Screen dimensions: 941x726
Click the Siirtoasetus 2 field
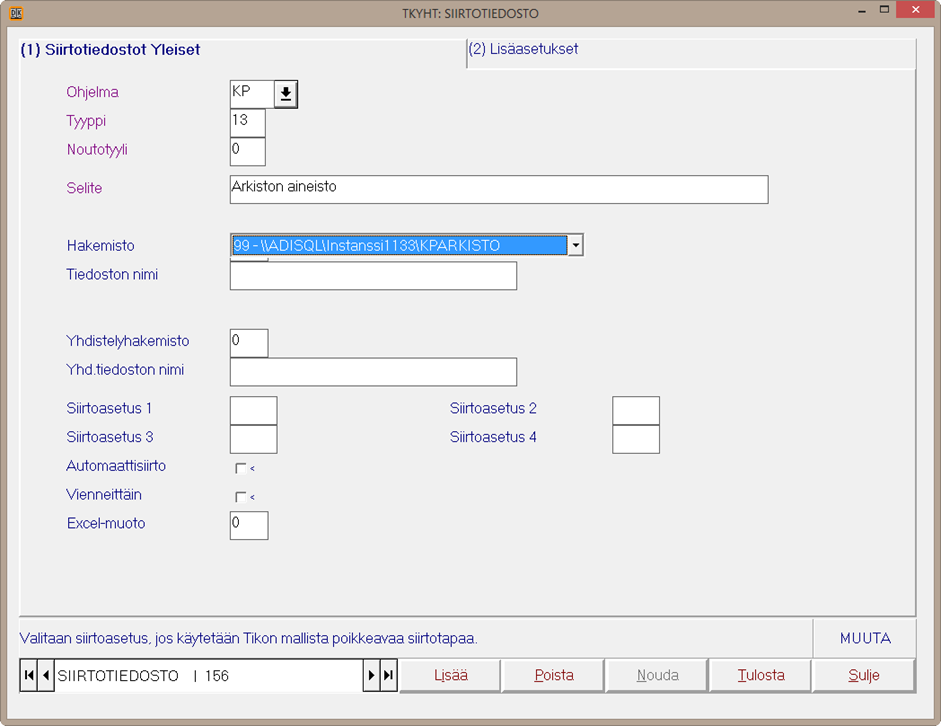point(636,410)
